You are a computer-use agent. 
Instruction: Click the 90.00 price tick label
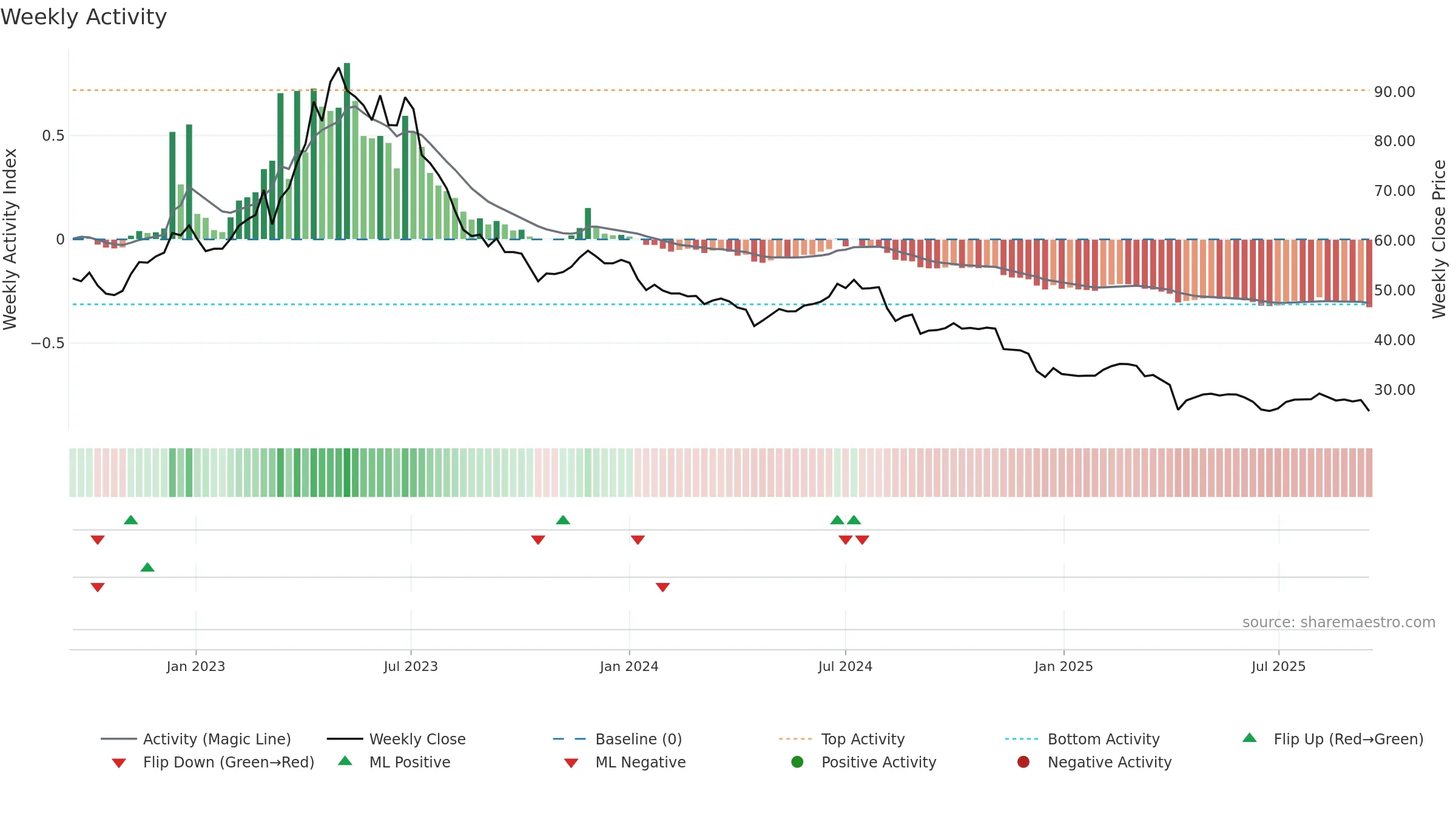pyautogui.click(x=1394, y=92)
